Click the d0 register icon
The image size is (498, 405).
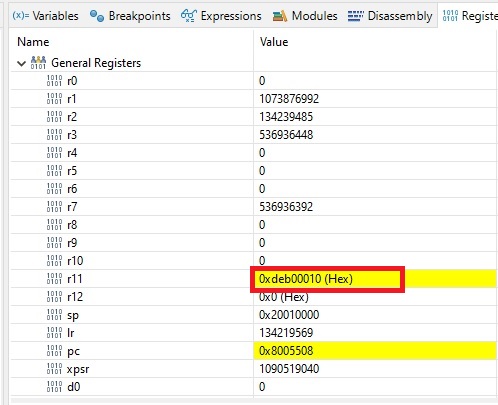54,387
